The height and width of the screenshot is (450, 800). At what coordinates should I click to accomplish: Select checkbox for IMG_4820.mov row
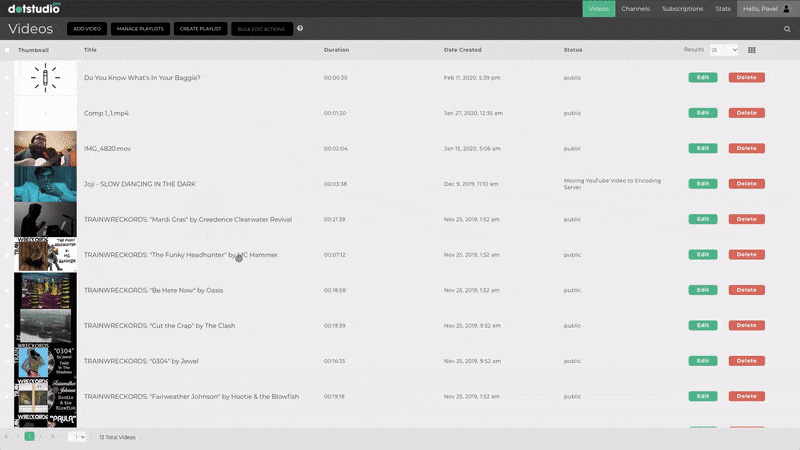tap(7, 148)
